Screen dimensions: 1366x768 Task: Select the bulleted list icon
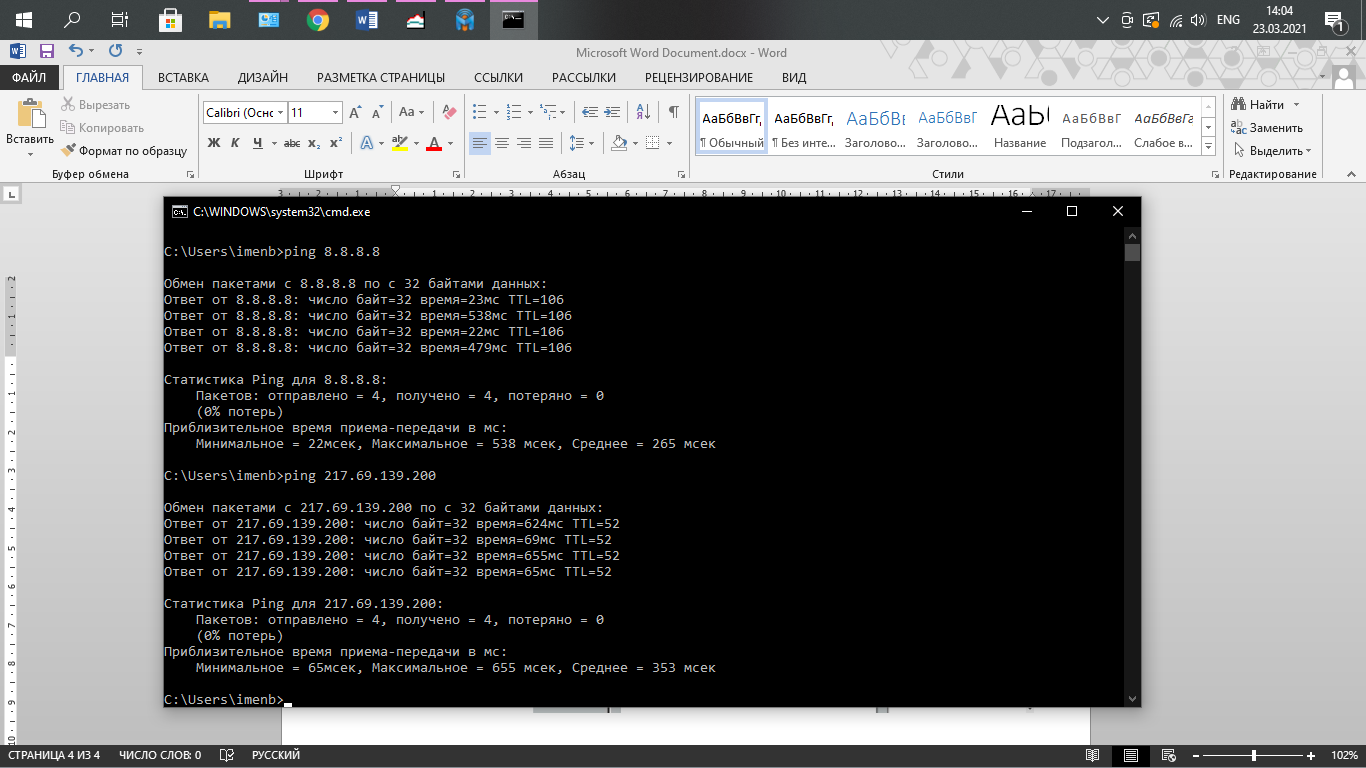point(479,112)
